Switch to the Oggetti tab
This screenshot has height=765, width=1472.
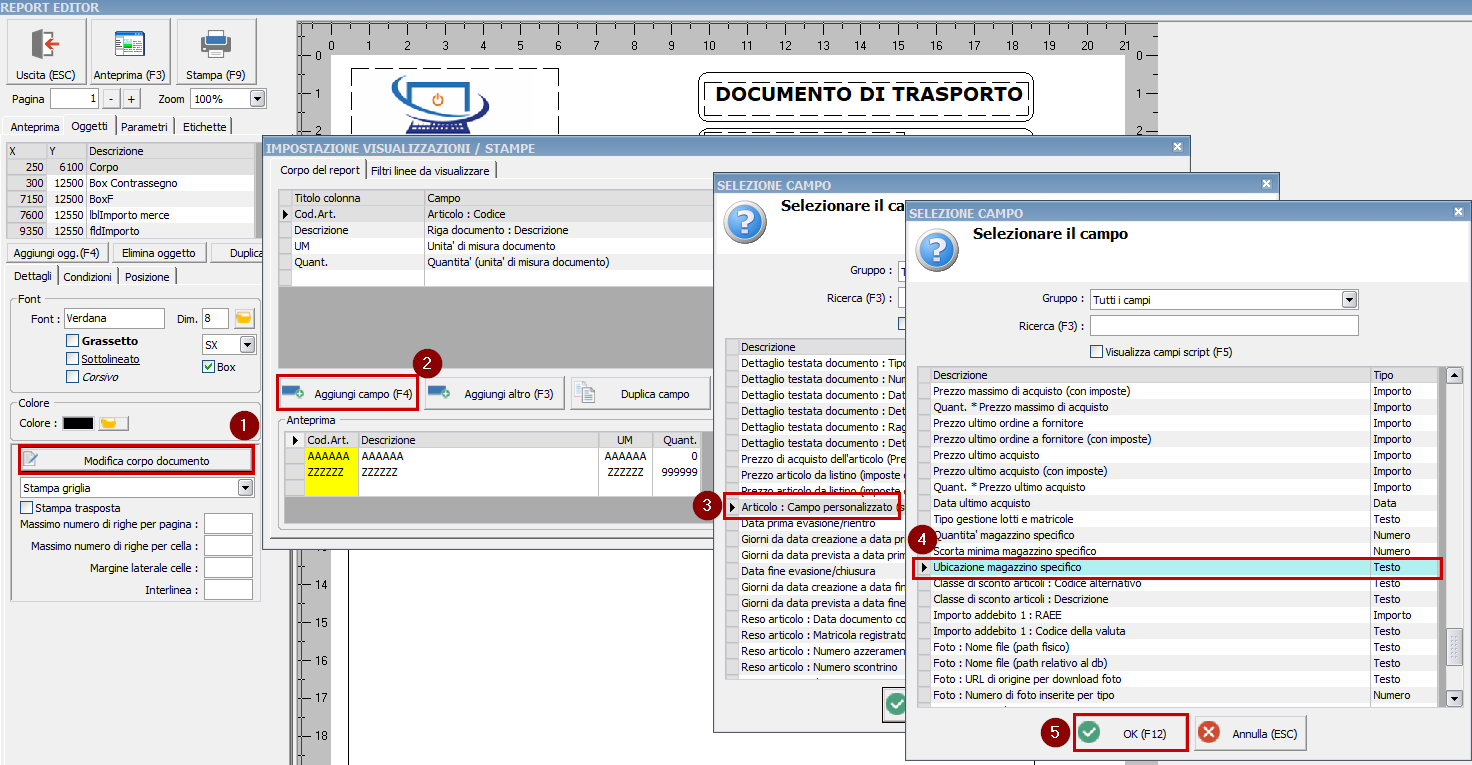(x=90, y=127)
